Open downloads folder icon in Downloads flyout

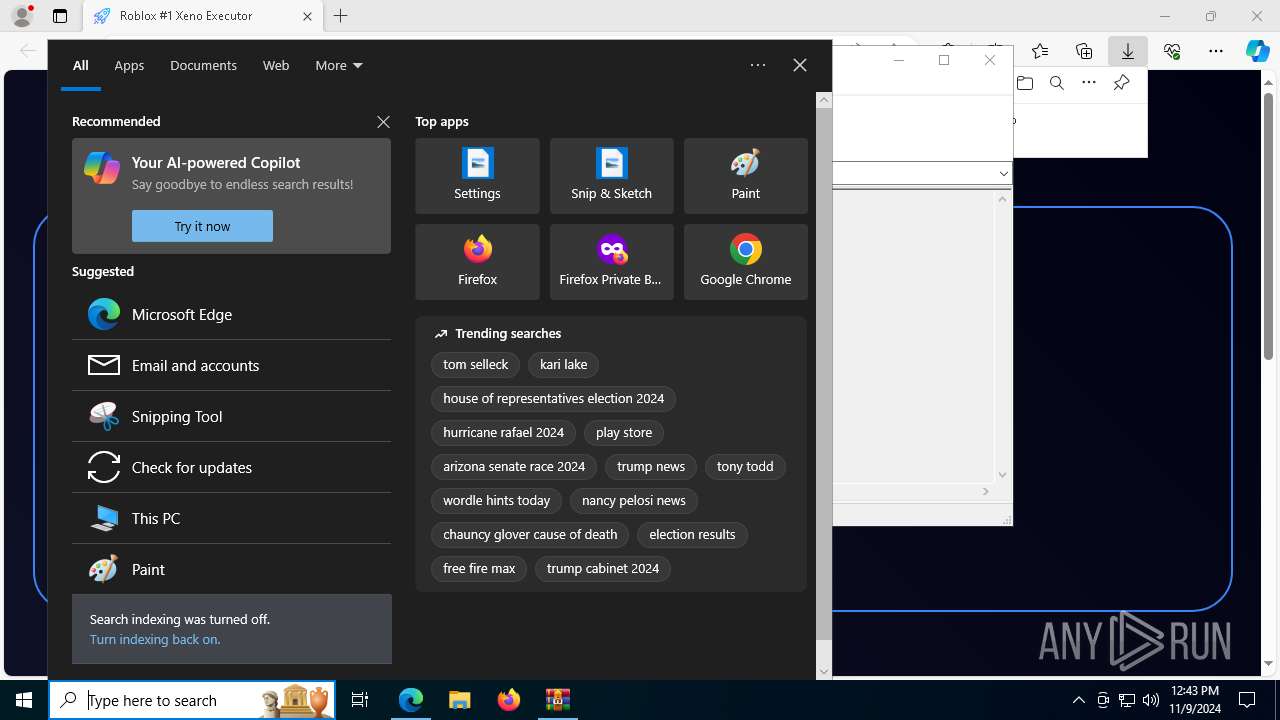point(1025,83)
